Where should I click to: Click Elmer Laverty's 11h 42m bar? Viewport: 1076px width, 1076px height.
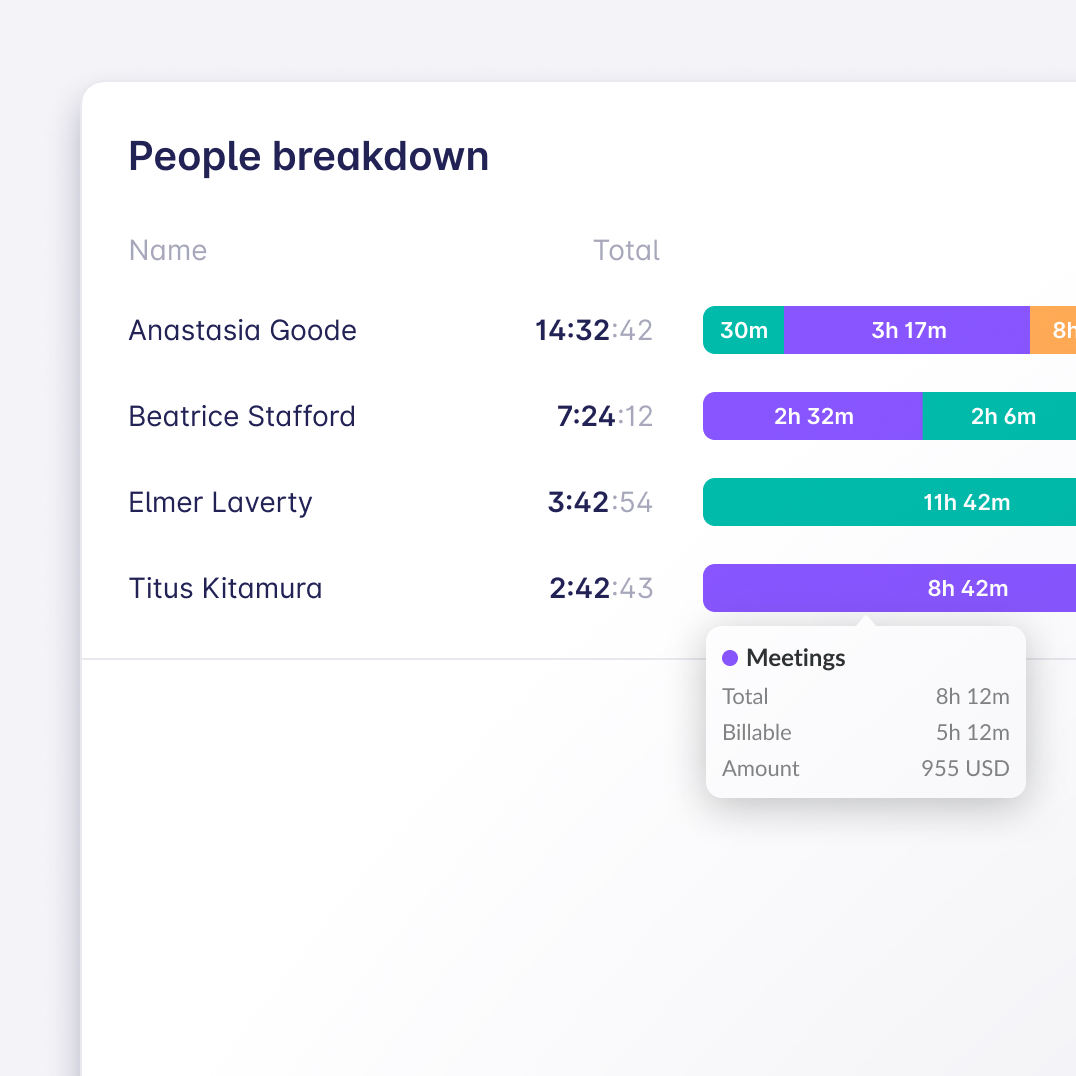pyautogui.click(x=890, y=502)
